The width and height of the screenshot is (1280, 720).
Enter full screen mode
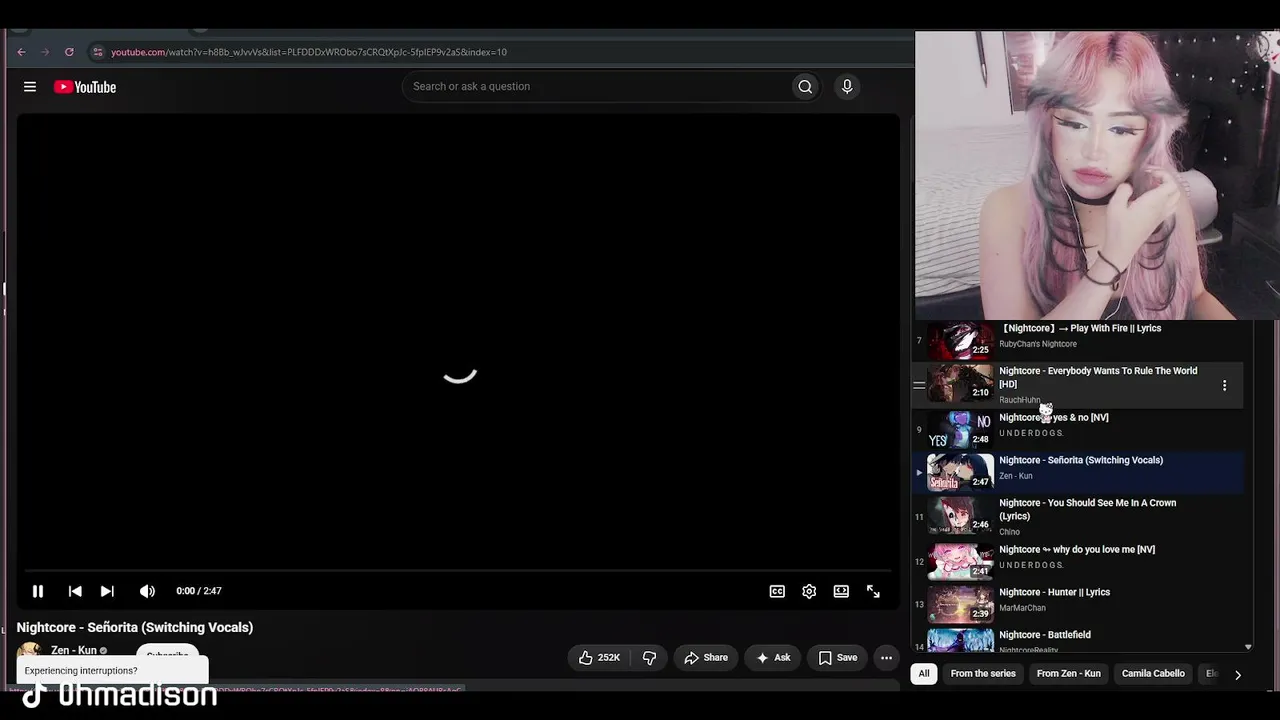pyautogui.click(x=873, y=591)
